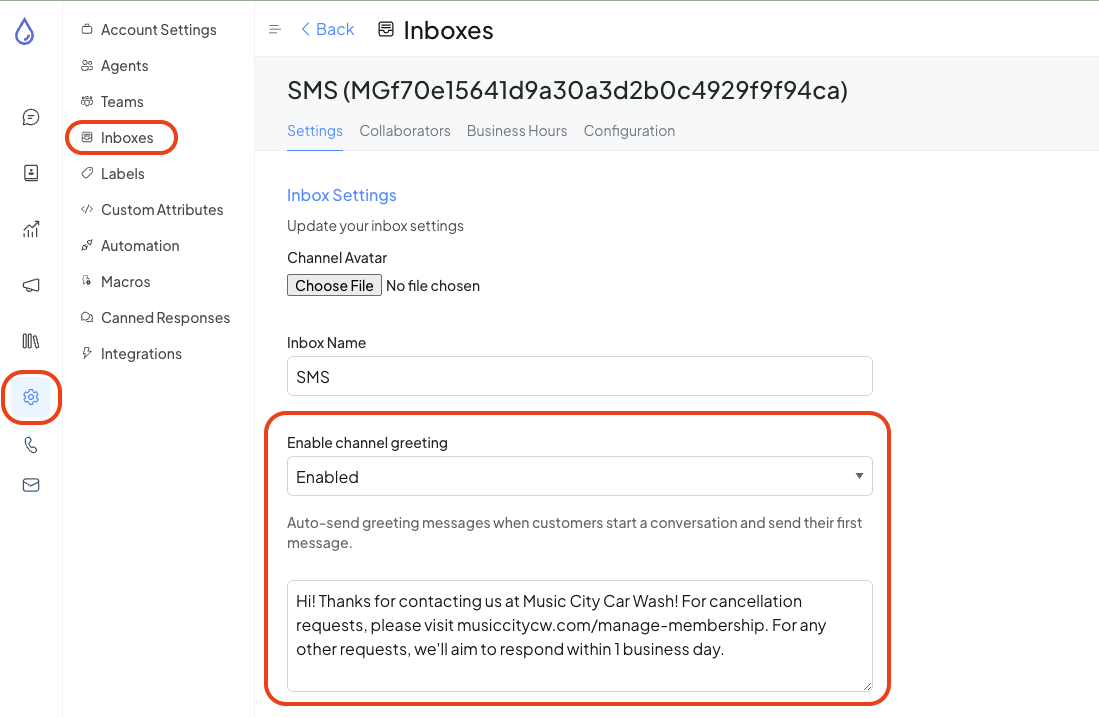
Task: Open the Configuration tab
Action: [629, 131]
